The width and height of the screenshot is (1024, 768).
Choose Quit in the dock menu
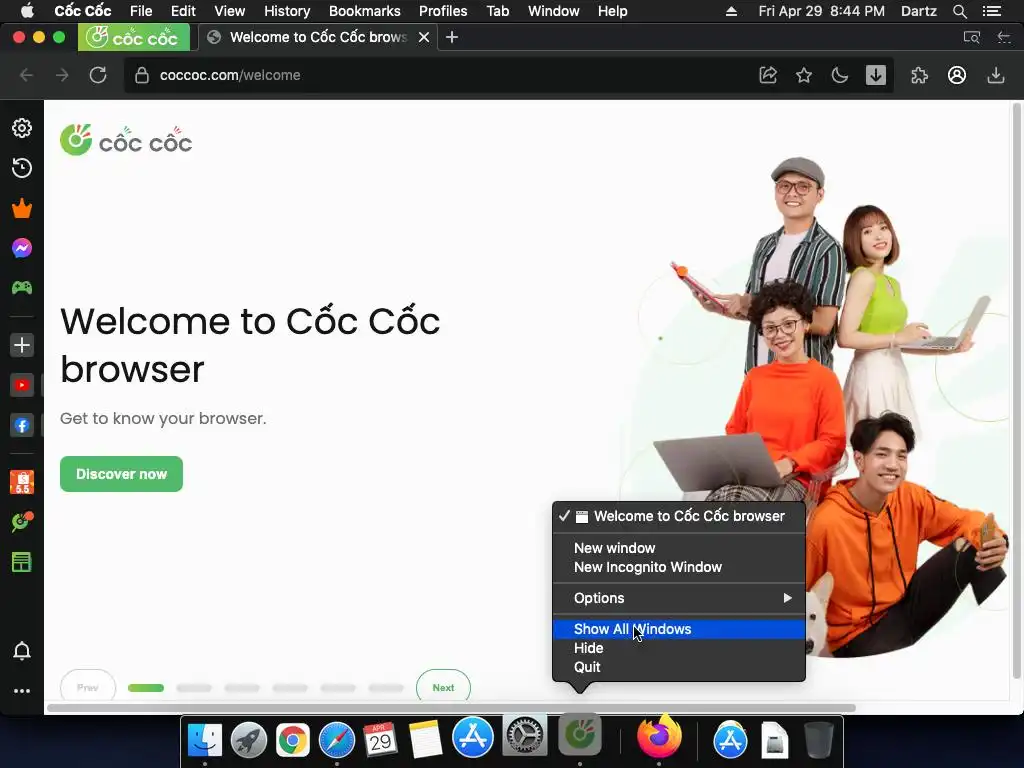coord(679,667)
